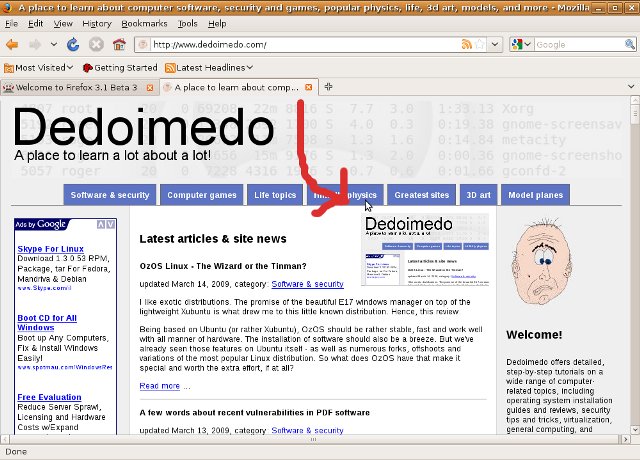Go to the Home page icon
640x460 pixels.
(119, 44)
